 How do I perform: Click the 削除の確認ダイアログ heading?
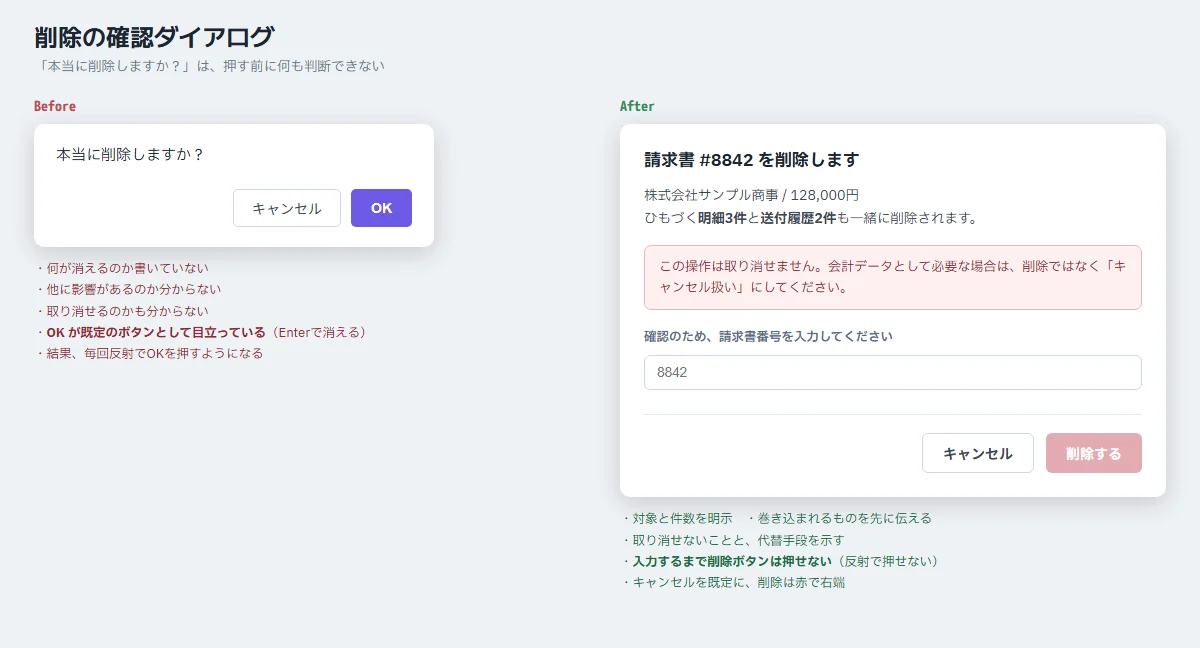click(x=154, y=37)
